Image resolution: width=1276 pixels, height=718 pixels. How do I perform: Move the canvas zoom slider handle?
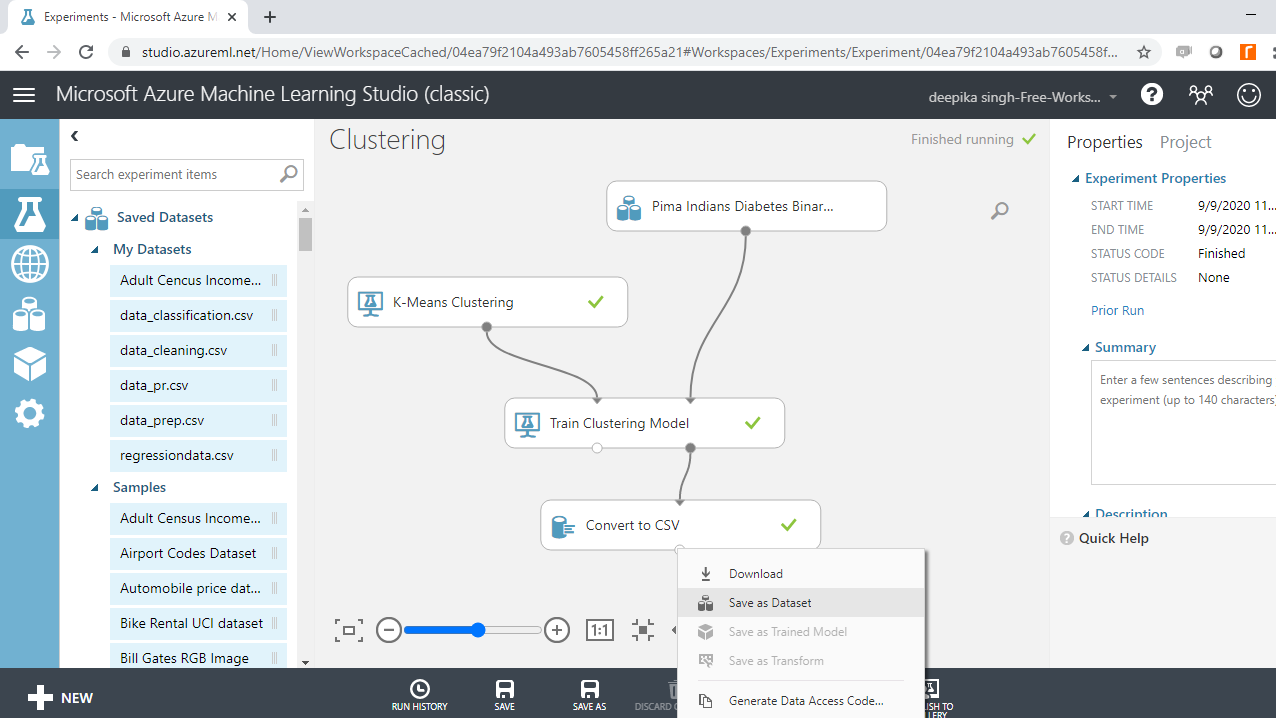click(x=478, y=630)
